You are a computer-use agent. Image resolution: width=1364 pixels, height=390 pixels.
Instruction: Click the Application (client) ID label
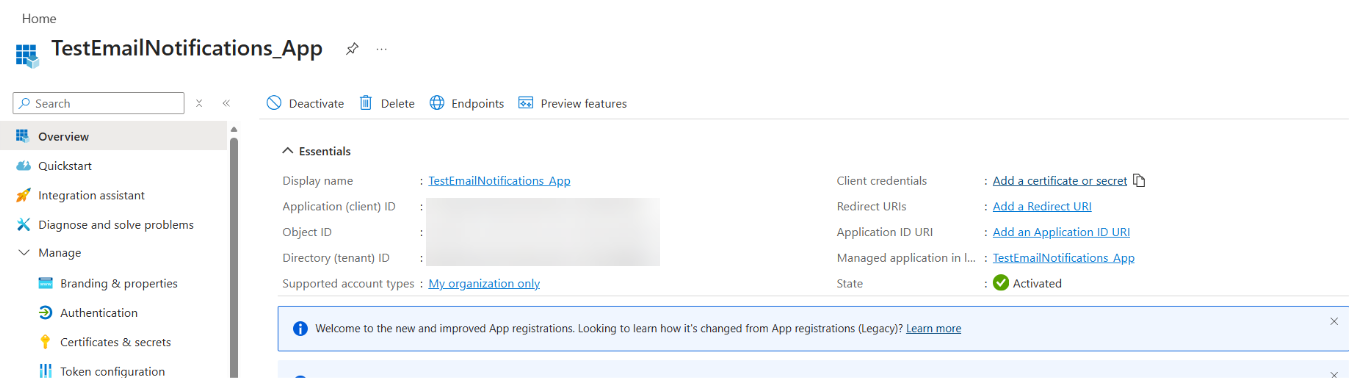tap(339, 206)
